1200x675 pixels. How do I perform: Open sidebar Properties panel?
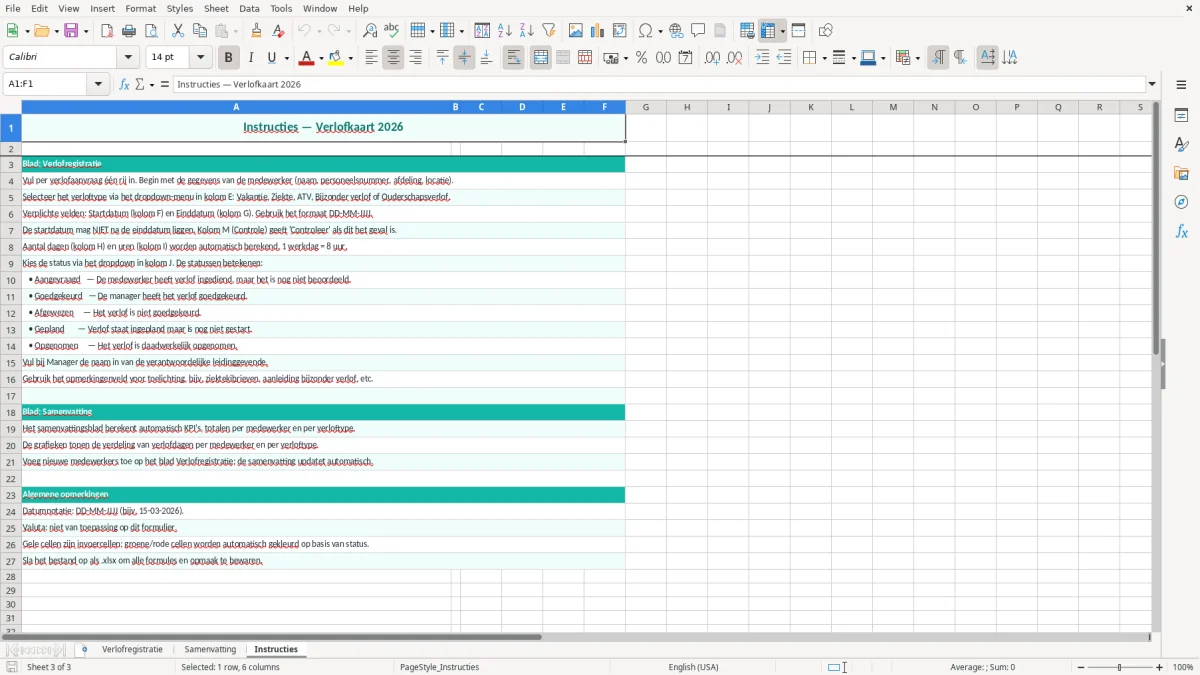pos(1181,115)
